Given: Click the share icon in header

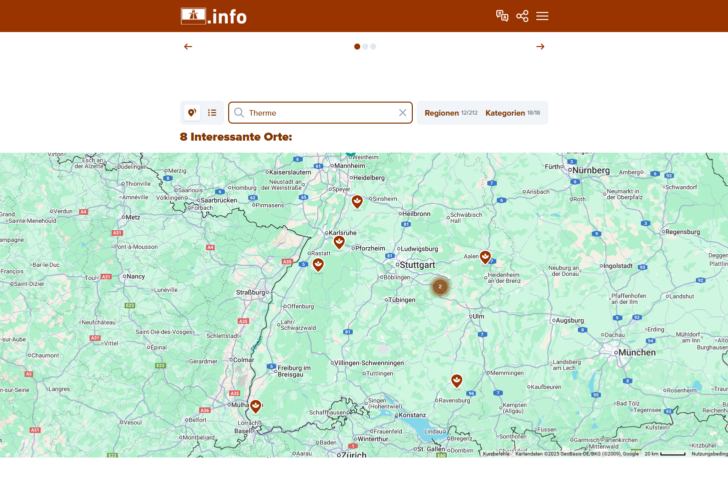Looking at the screenshot, I should pos(522,16).
